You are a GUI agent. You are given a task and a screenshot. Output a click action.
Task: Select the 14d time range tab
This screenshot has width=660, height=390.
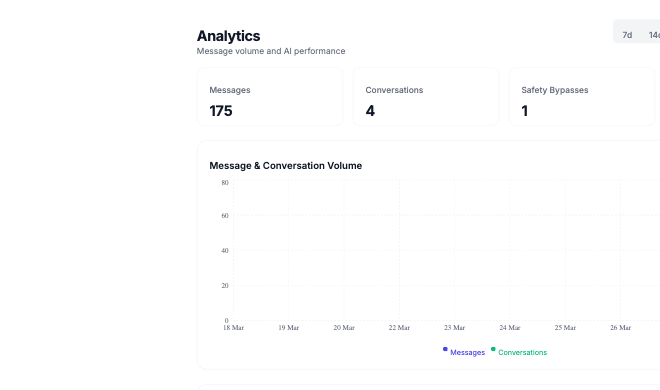coord(654,35)
